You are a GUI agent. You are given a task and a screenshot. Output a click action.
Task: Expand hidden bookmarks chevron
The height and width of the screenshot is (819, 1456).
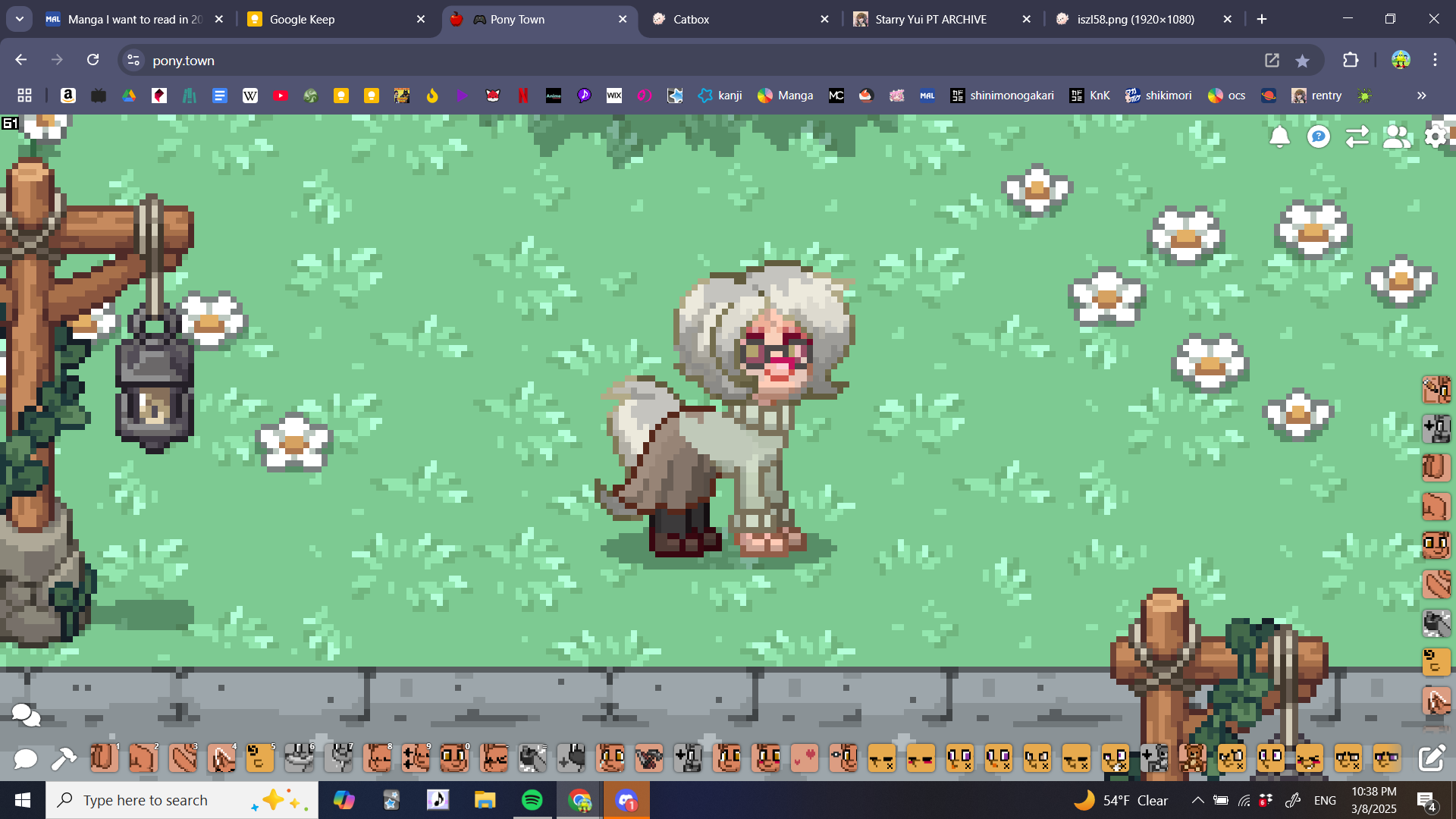point(1422,96)
